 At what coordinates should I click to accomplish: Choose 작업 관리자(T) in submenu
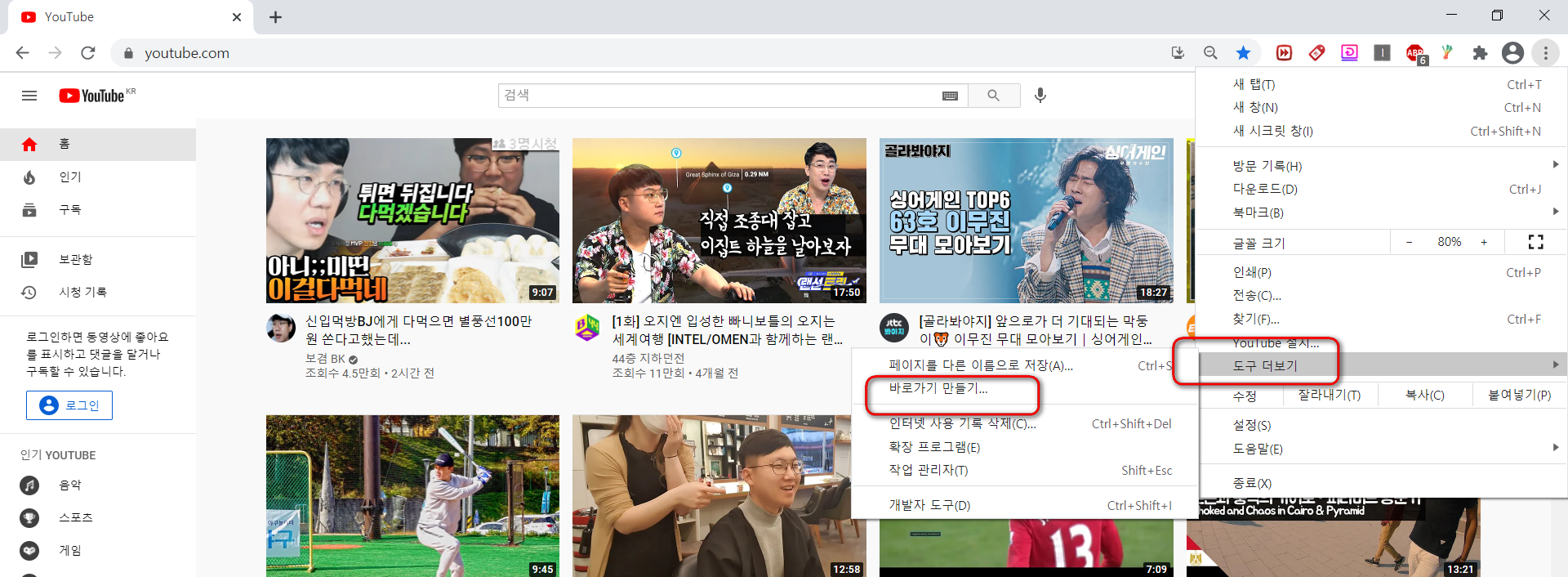[1024, 470]
